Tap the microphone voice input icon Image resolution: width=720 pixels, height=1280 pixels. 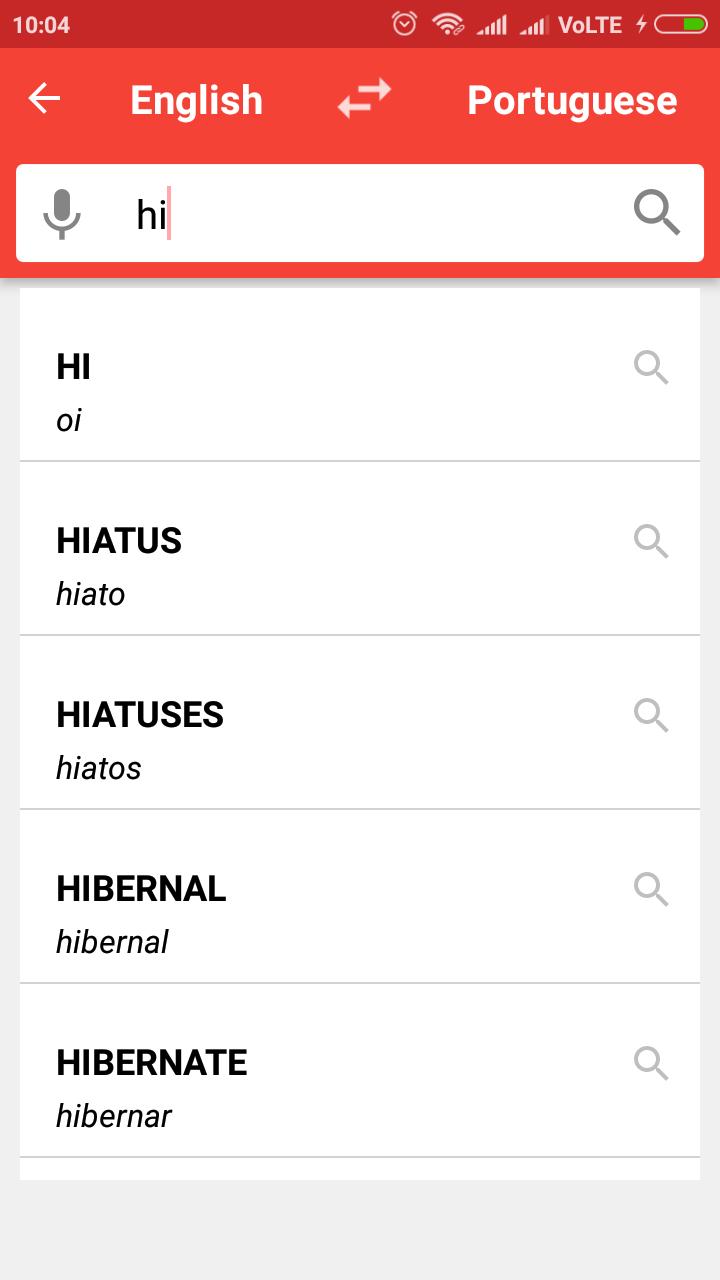tap(62, 213)
